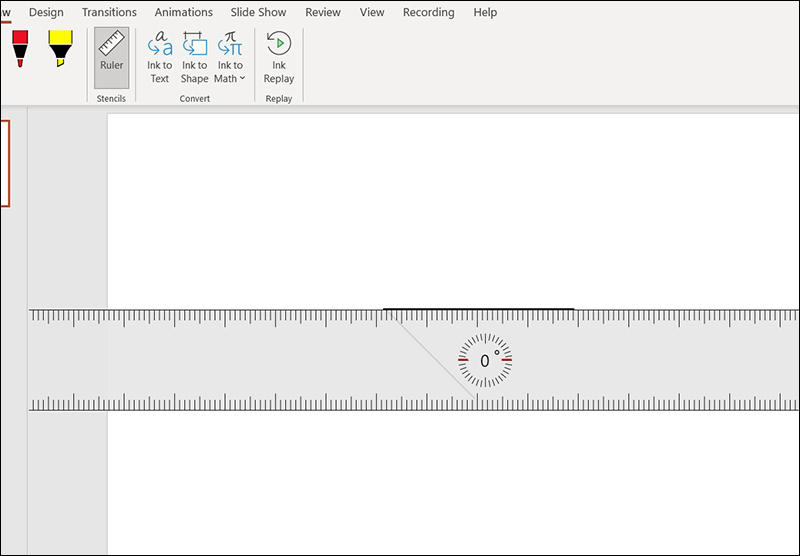Image resolution: width=800 pixels, height=556 pixels.
Task: Switch to the View tab
Action: [x=372, y=13]
